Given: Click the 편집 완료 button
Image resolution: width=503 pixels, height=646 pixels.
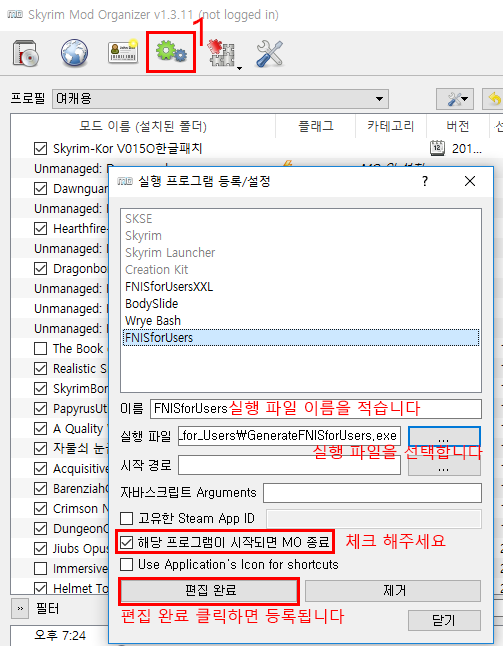Looking at the screenshot, I should click(x=210, y=590).
